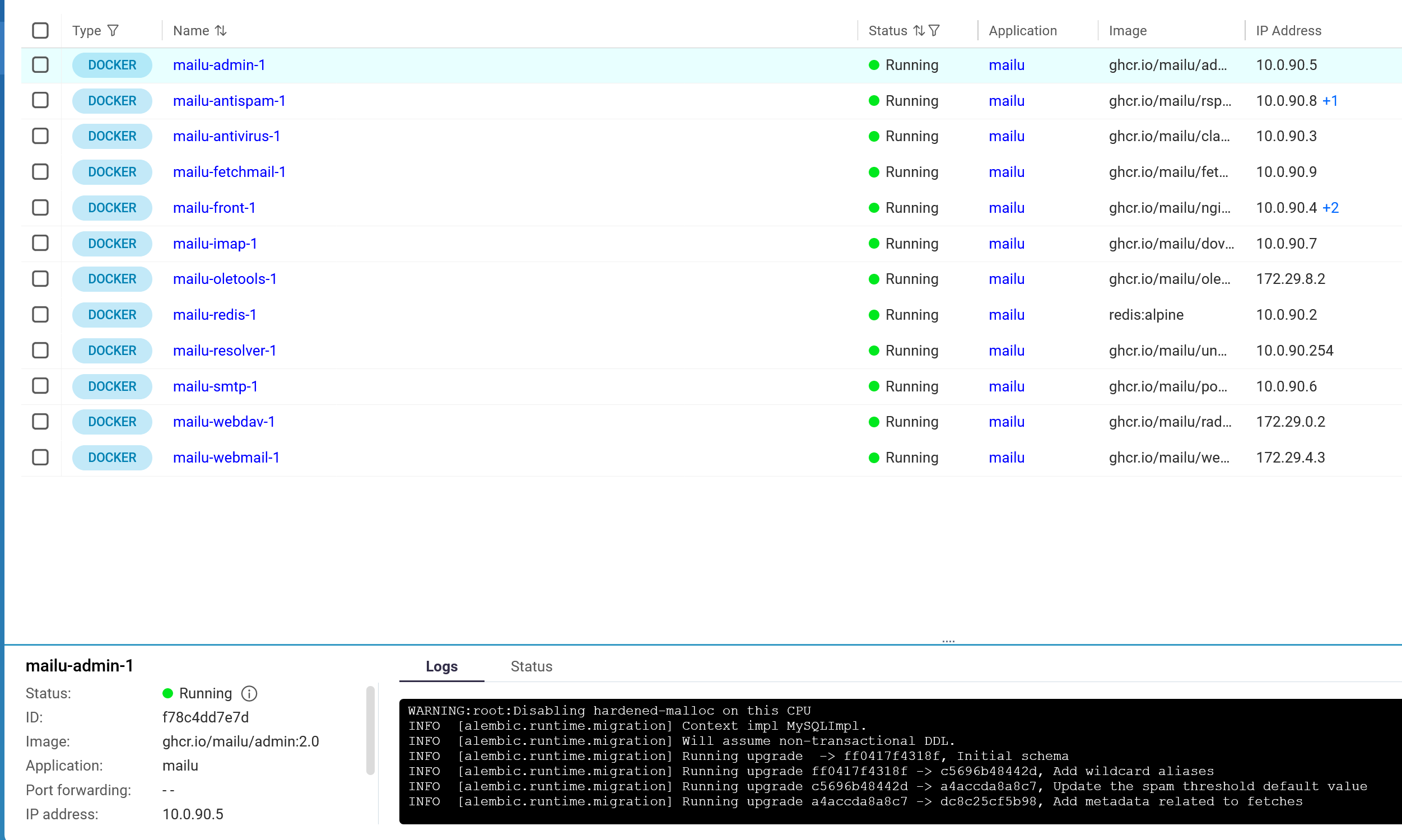Switch to the Logs tab
1402x840 pixels.
441,666
